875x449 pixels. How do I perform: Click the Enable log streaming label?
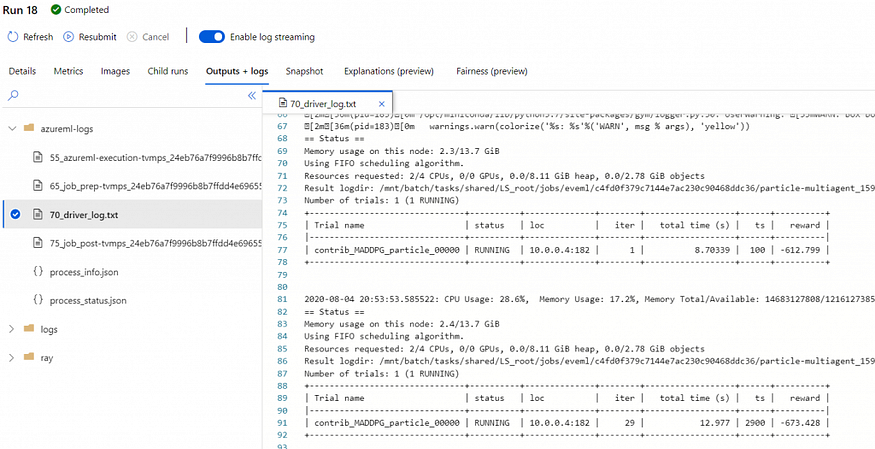(272, 37)
